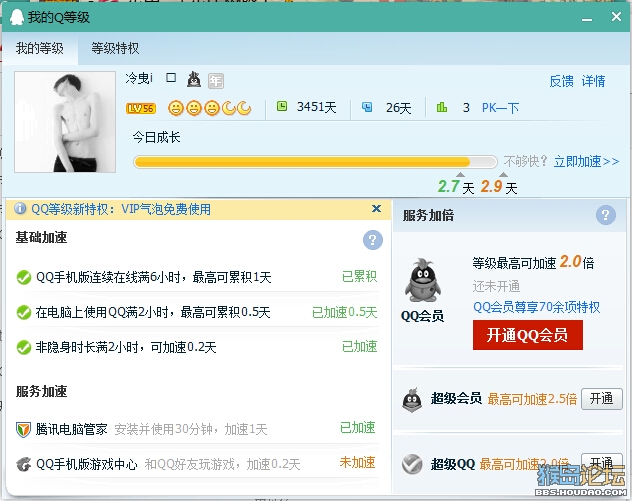
Task: Click the large QQ会员 penguin icon
Action: point(422,281)
